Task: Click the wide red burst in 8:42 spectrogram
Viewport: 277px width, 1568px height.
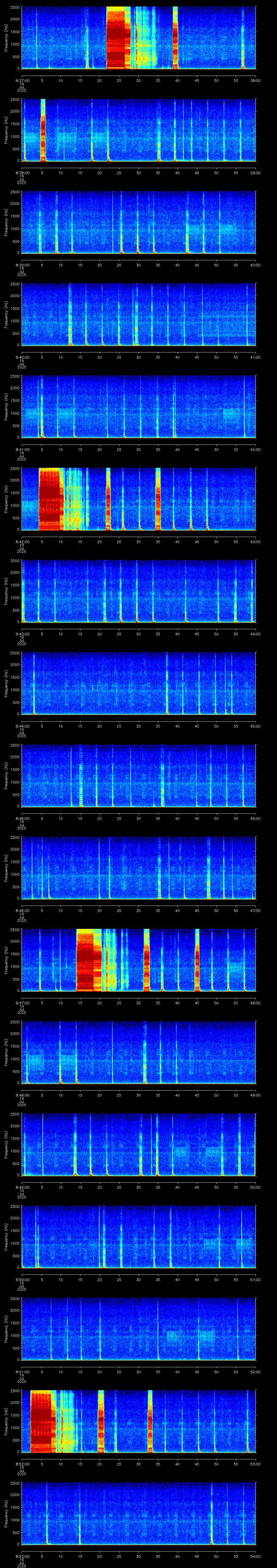Action: tap(51, 499)
